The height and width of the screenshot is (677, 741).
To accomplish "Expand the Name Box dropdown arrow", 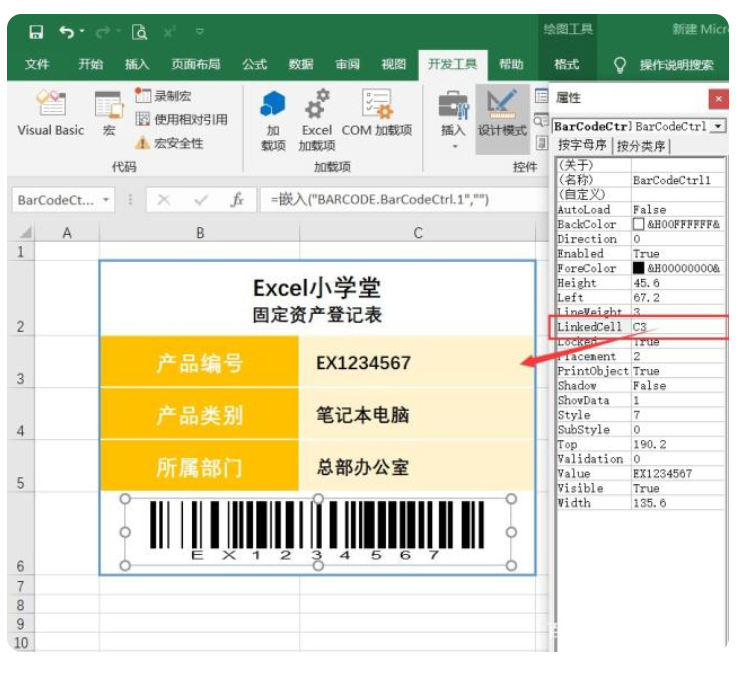I will click(106, 200).
